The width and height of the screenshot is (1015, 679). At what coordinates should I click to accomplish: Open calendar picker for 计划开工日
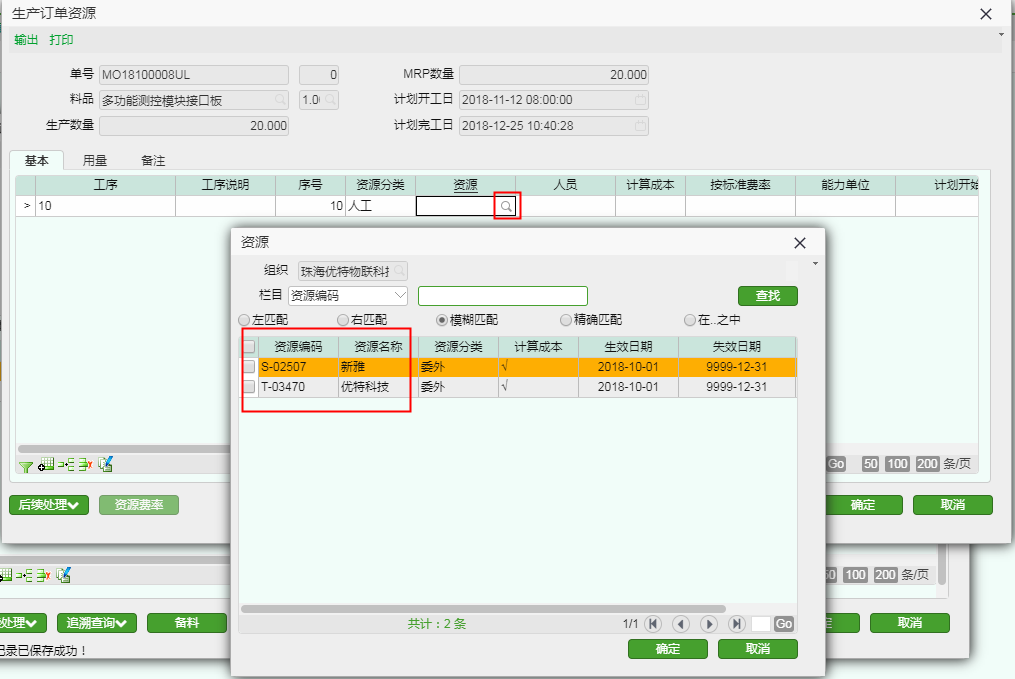[x=641, y=100]
